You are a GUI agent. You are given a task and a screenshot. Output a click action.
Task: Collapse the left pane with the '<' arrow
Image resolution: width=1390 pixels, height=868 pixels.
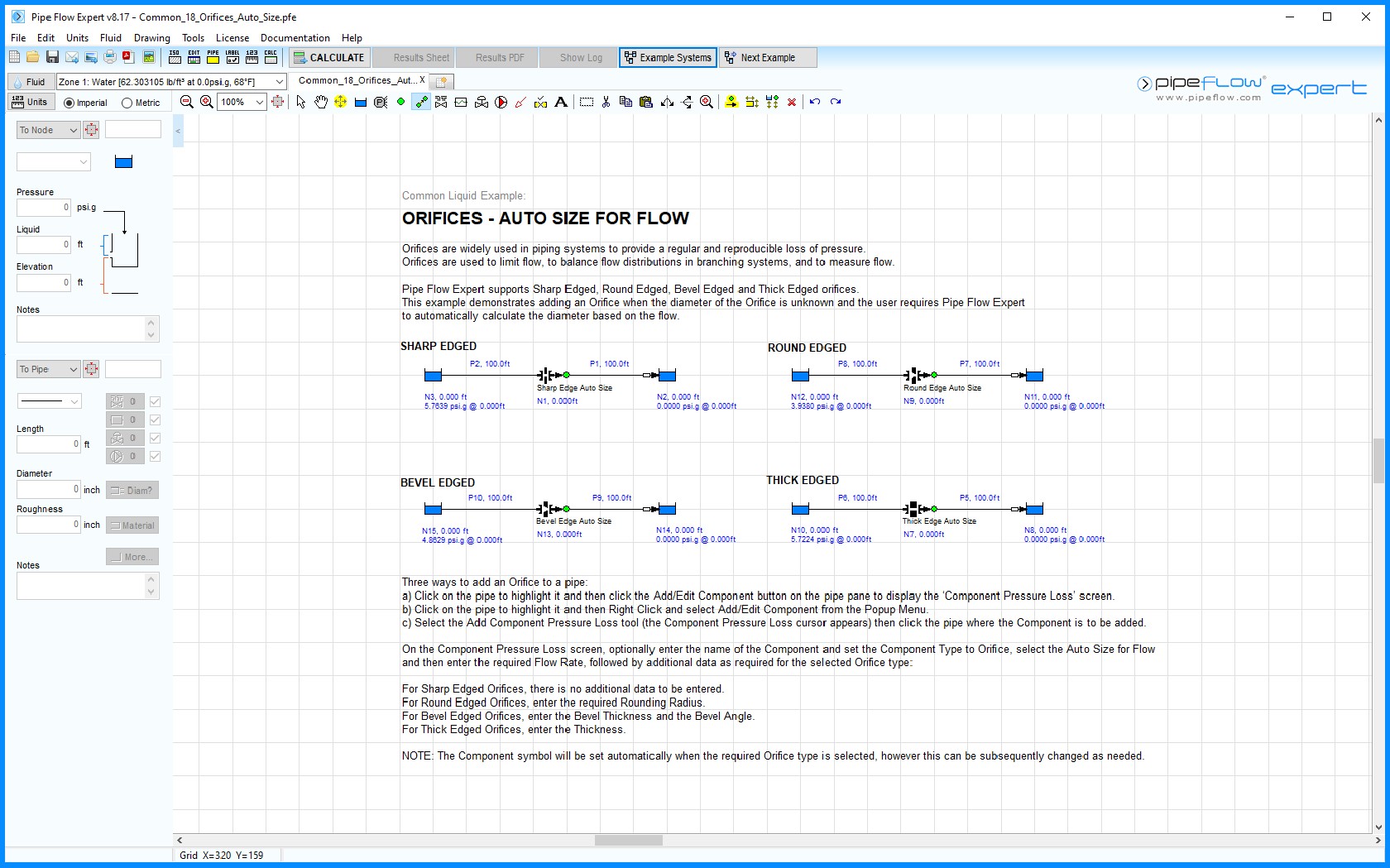[x=178, y=131]
